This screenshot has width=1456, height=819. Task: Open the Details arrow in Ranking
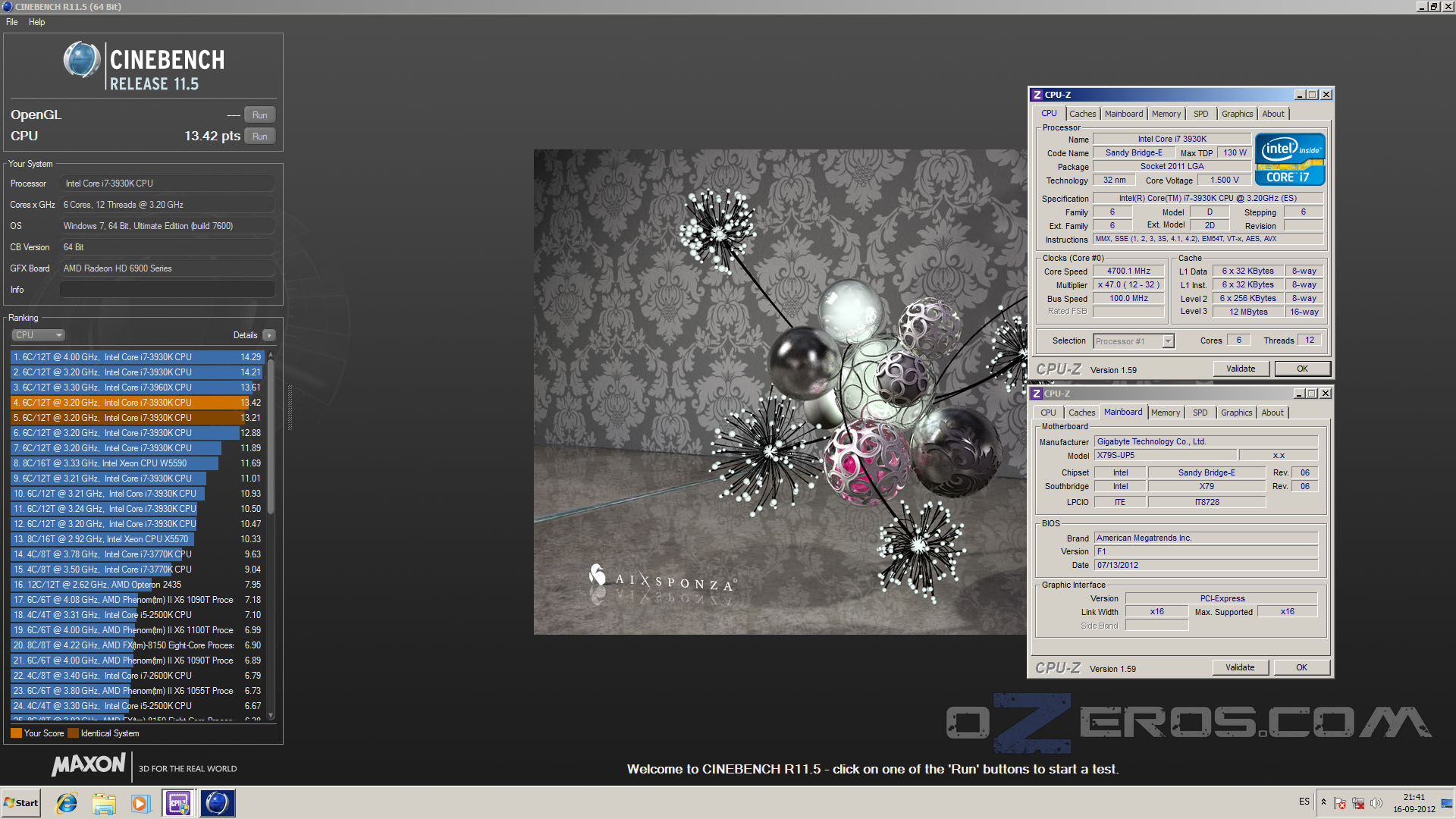coord(268,335)
